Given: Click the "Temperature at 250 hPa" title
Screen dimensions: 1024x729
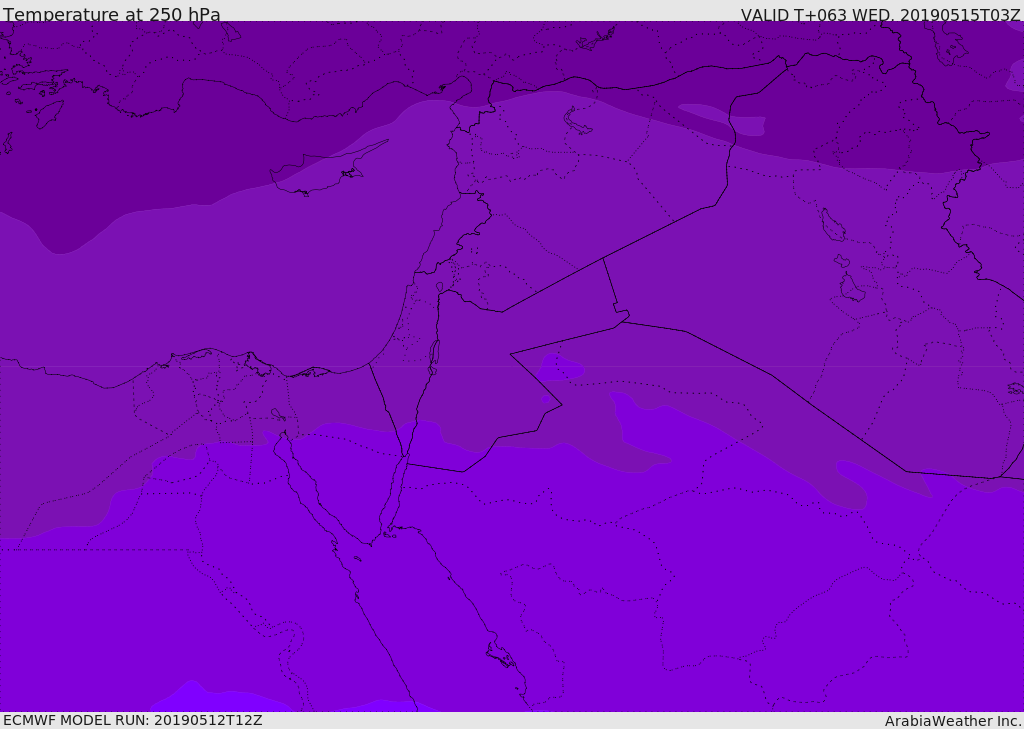Looking at the screenshot, I should click(x=111, y=15).
